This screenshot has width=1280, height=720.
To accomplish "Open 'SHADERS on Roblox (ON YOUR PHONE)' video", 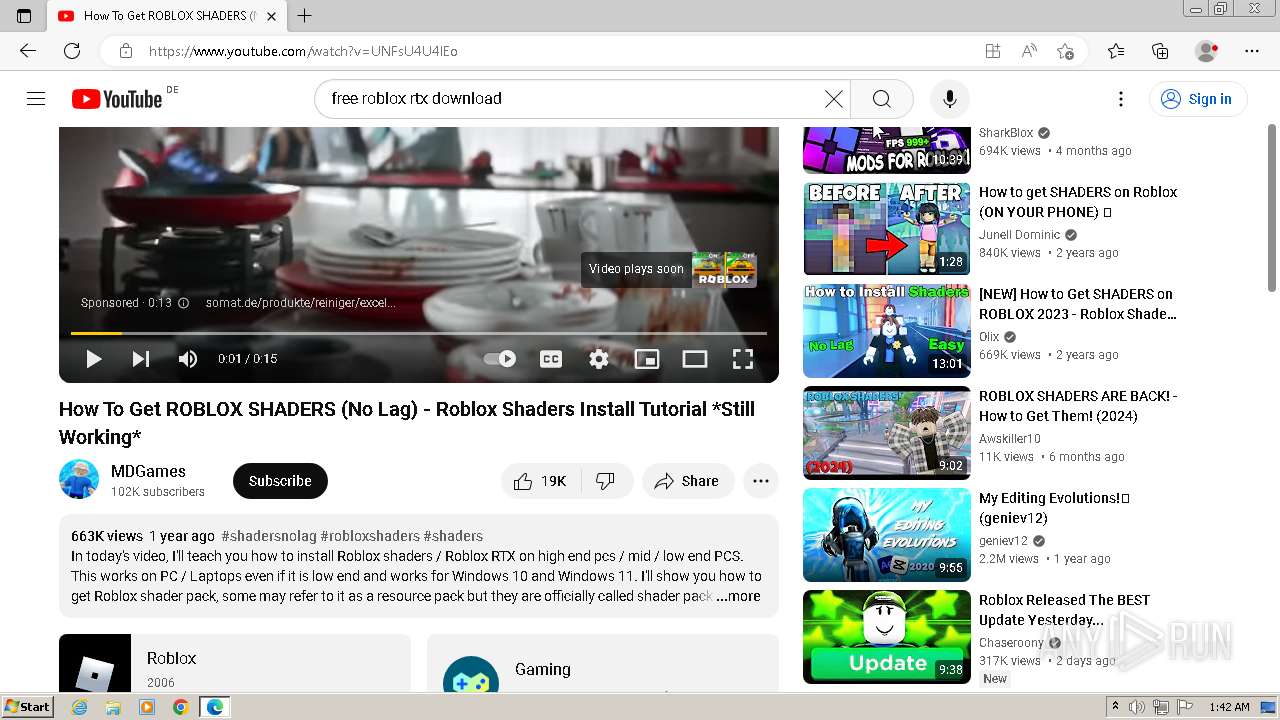I will [1078, 202].
